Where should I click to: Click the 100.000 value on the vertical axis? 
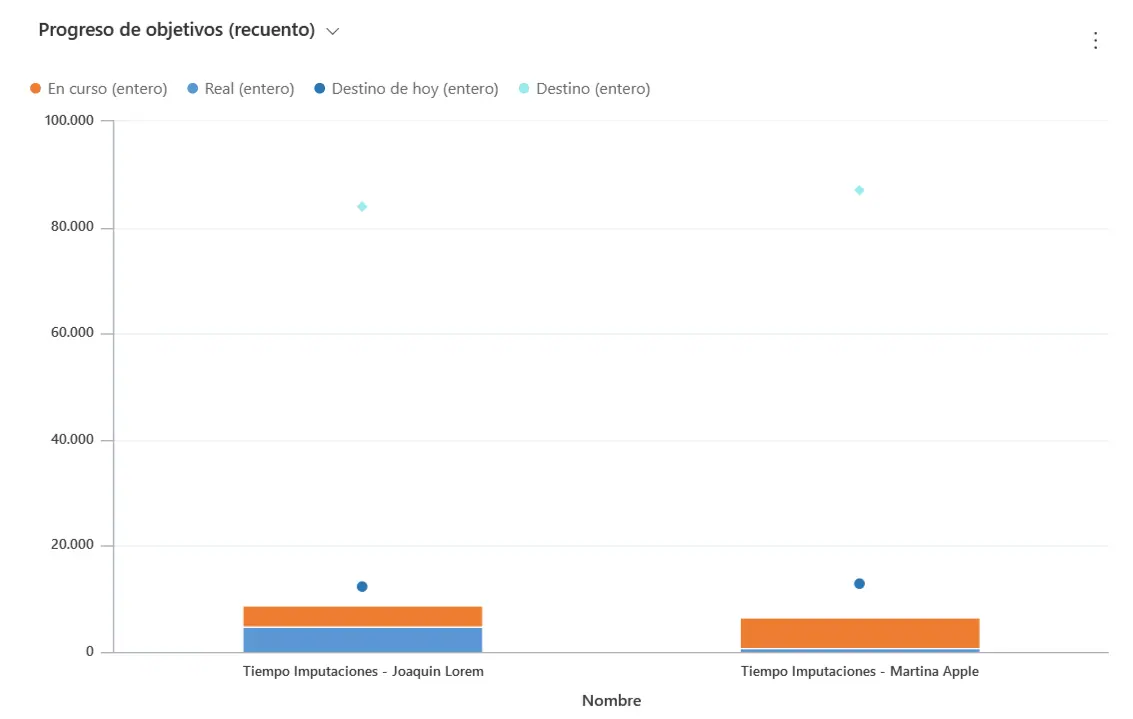[69, 121]
